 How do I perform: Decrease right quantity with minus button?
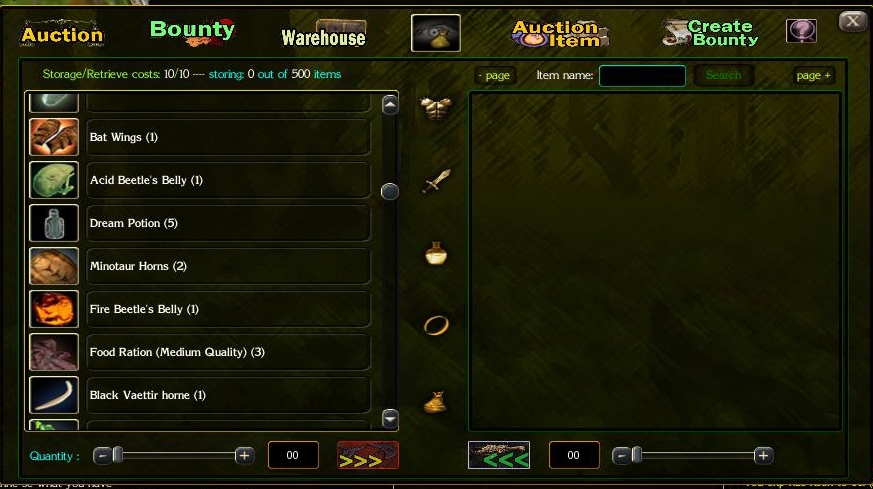click(620, 456)
